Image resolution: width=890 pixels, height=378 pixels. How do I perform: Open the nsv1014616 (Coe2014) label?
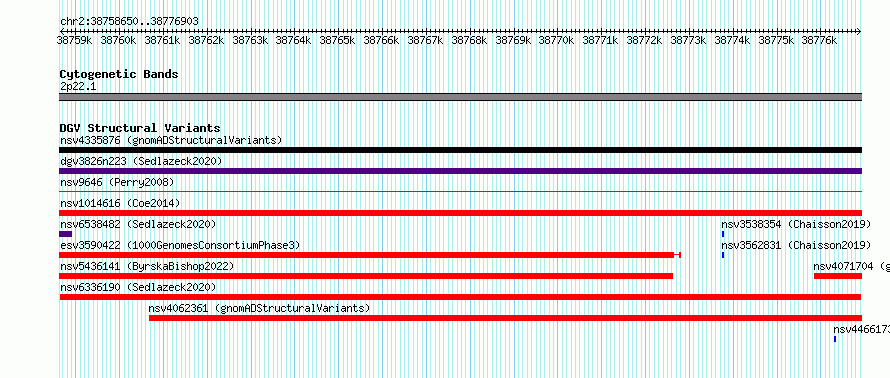[120, 203]
